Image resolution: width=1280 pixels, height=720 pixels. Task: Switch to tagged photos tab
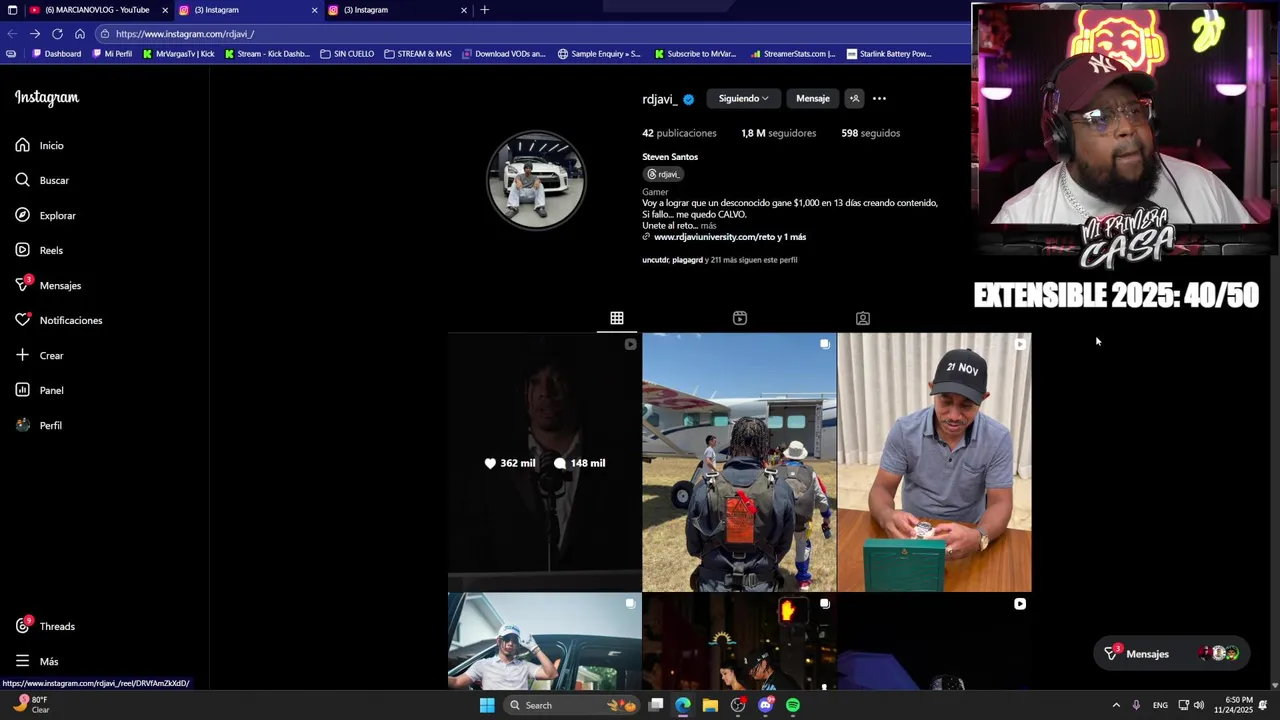863,318
